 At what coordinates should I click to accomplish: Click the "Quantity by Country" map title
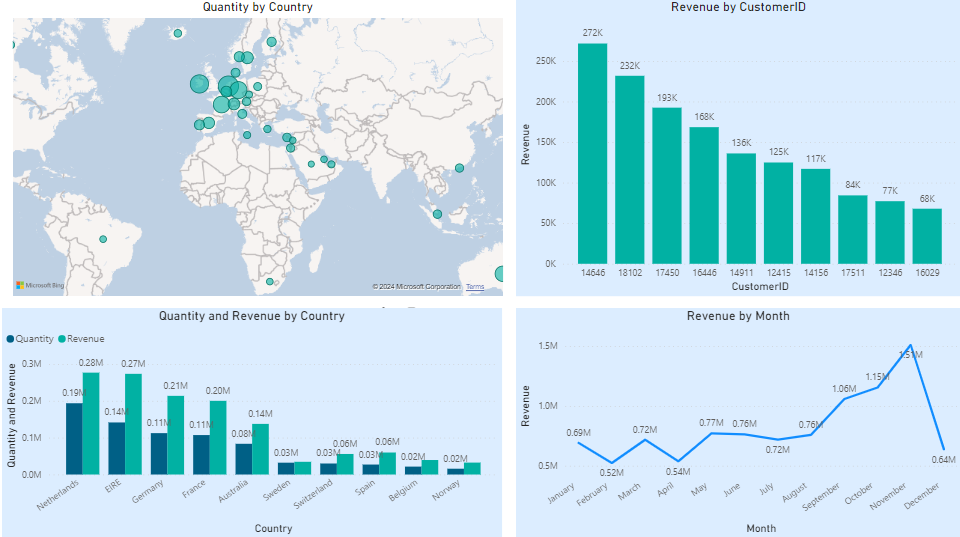click(x=257, y=7)
